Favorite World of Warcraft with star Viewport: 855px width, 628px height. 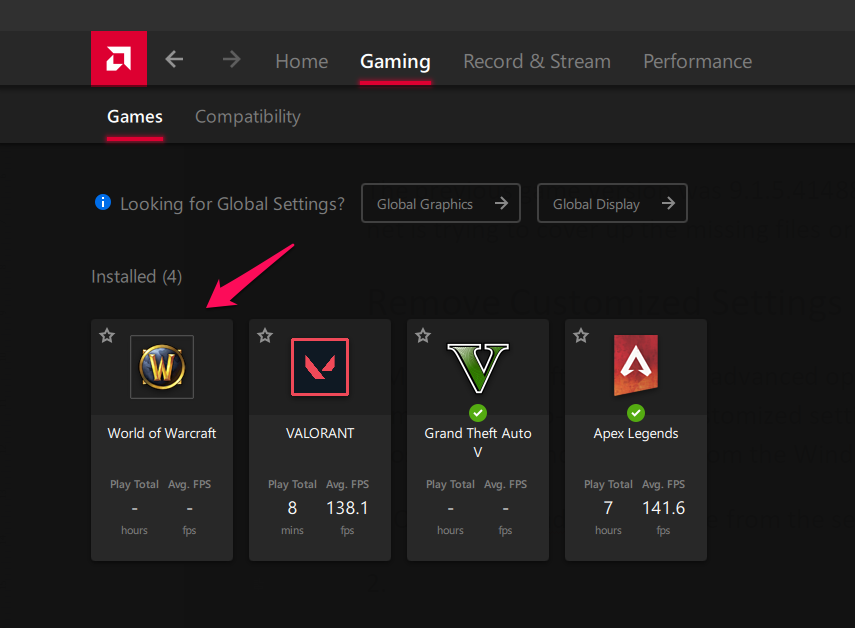107,335
